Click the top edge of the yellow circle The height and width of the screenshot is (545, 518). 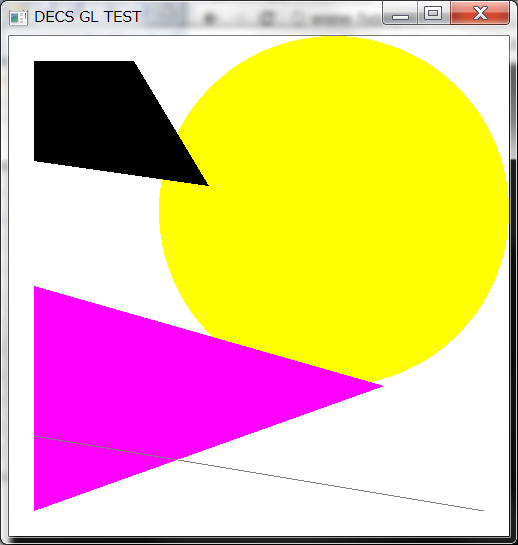pos(334,37)
